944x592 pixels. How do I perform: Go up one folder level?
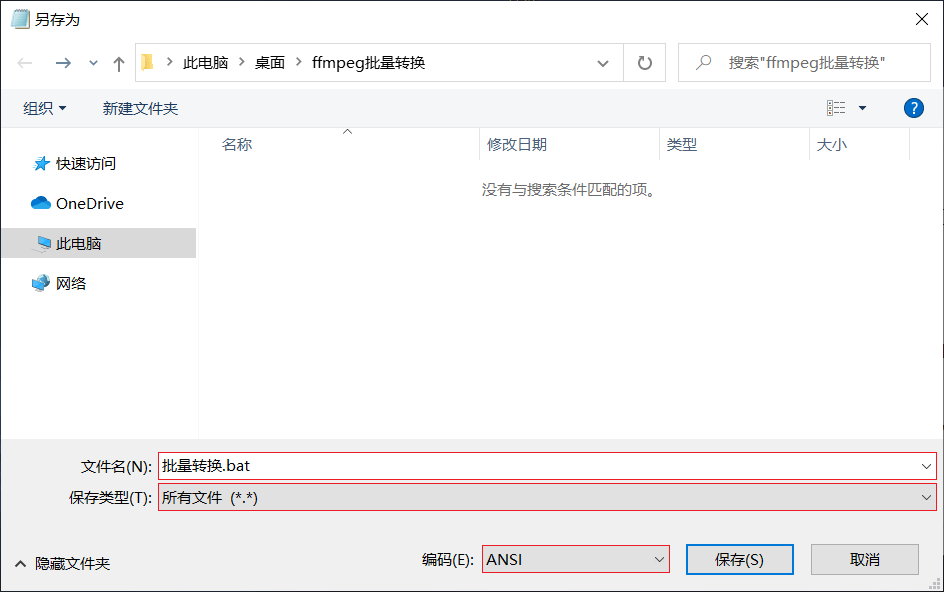pyautogui.click(x=119, y=63)
